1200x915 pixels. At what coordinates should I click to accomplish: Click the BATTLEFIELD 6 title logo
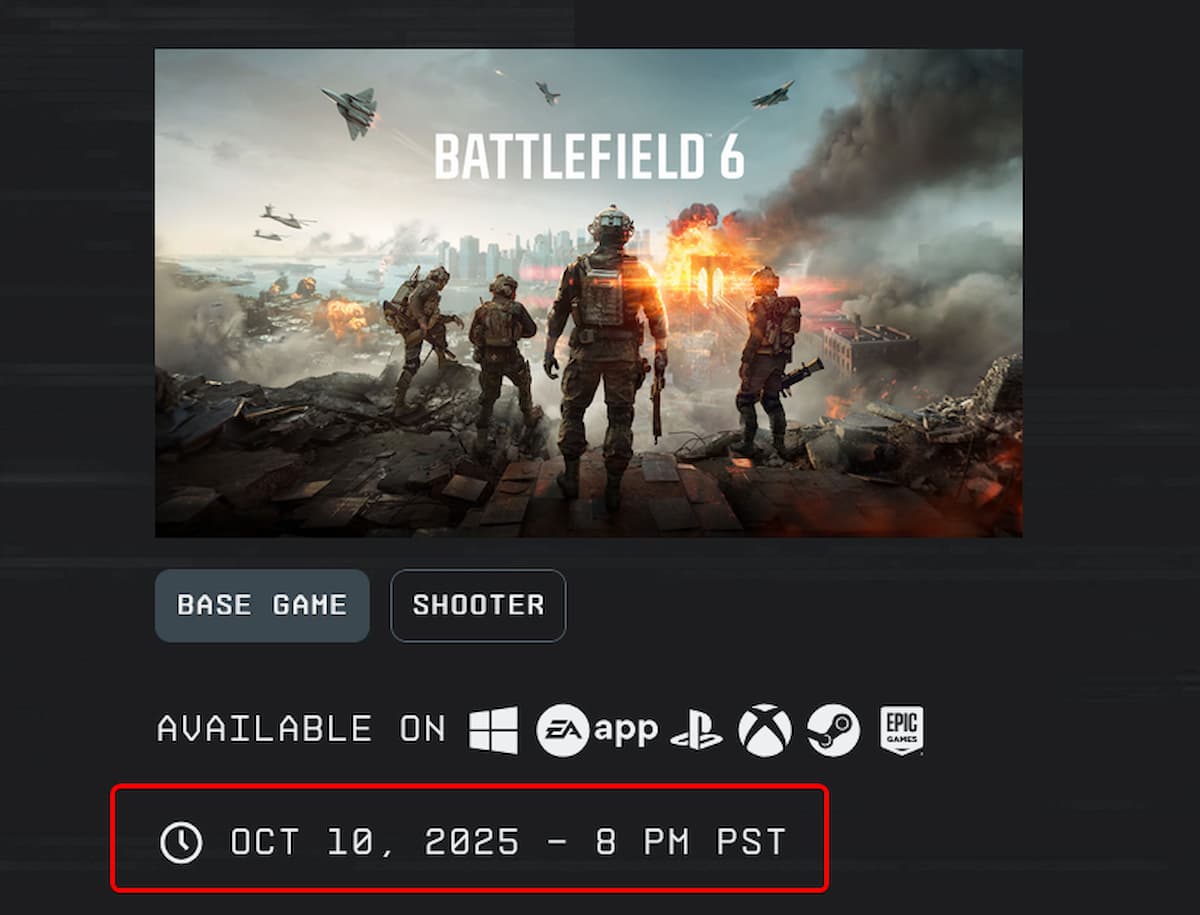tap(588, 157)
